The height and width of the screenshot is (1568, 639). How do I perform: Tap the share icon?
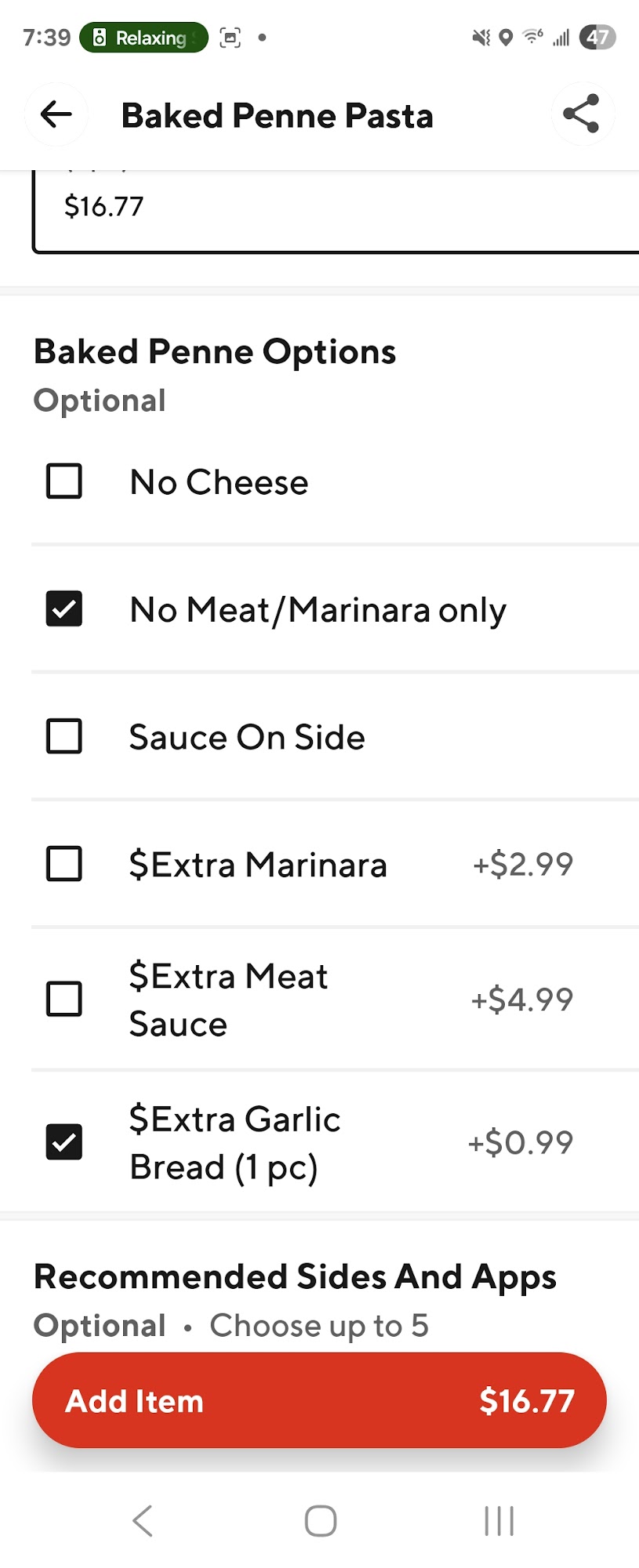point(582,114)
